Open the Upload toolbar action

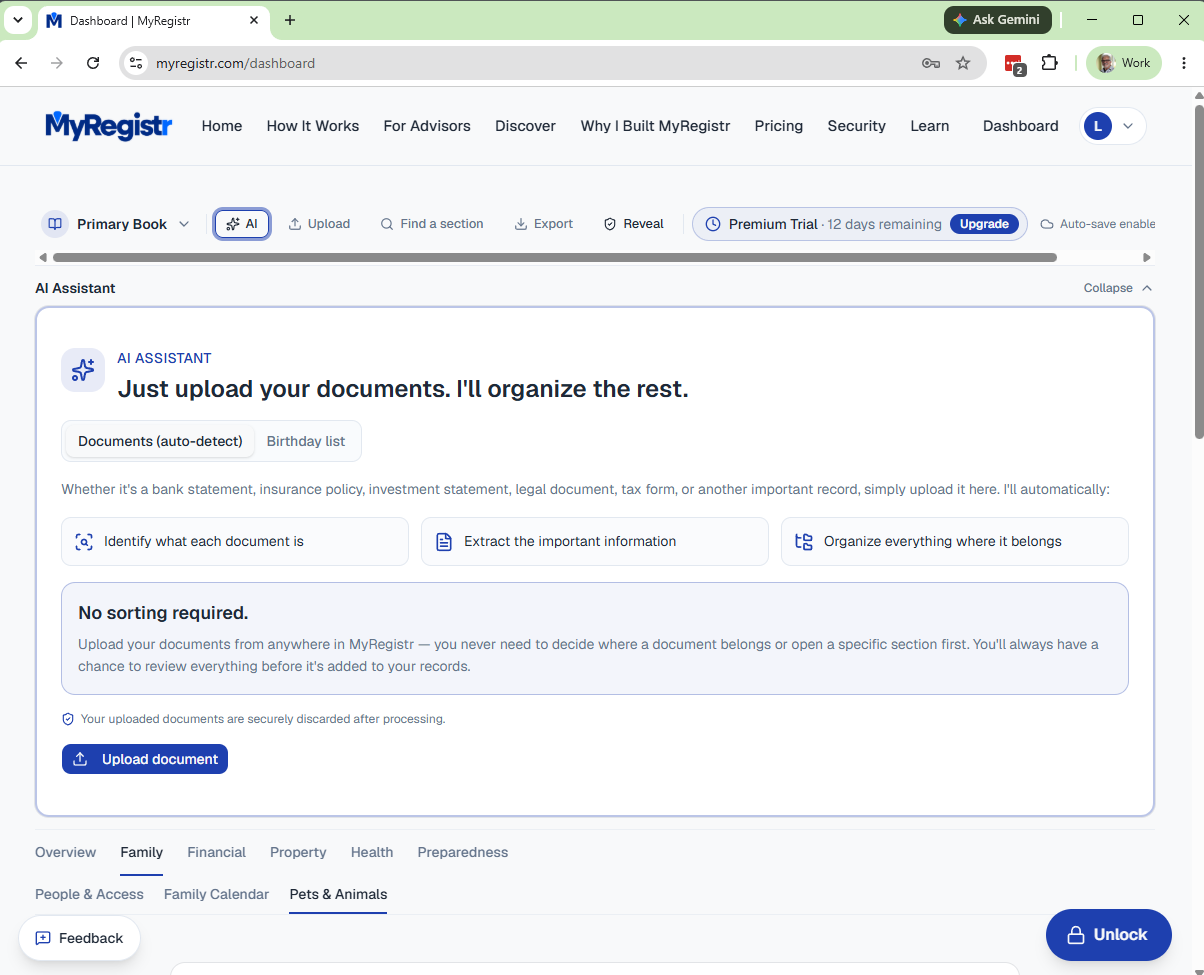pyautogui.click(x=319, y=224)
